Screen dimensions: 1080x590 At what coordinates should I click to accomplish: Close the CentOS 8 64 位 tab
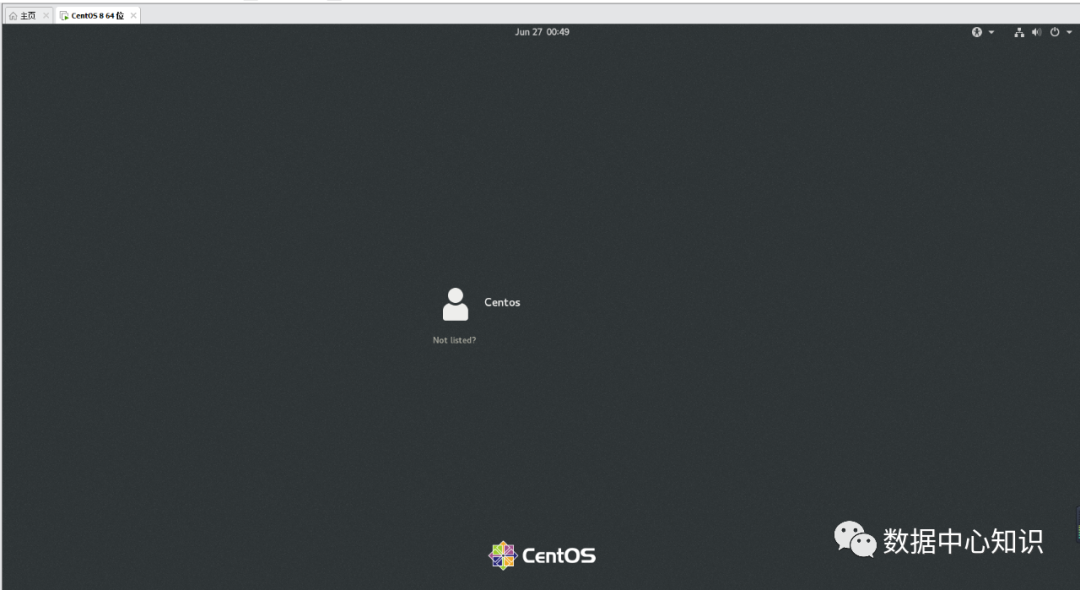pyautogui.click(x=134, y=15)
